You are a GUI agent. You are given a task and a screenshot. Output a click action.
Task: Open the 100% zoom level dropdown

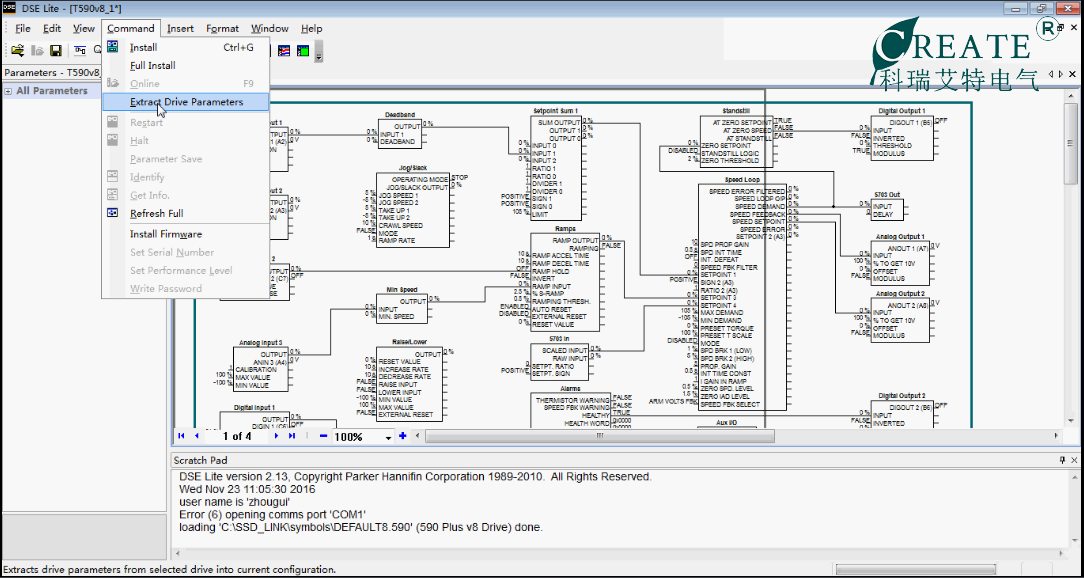click(388, 437)
